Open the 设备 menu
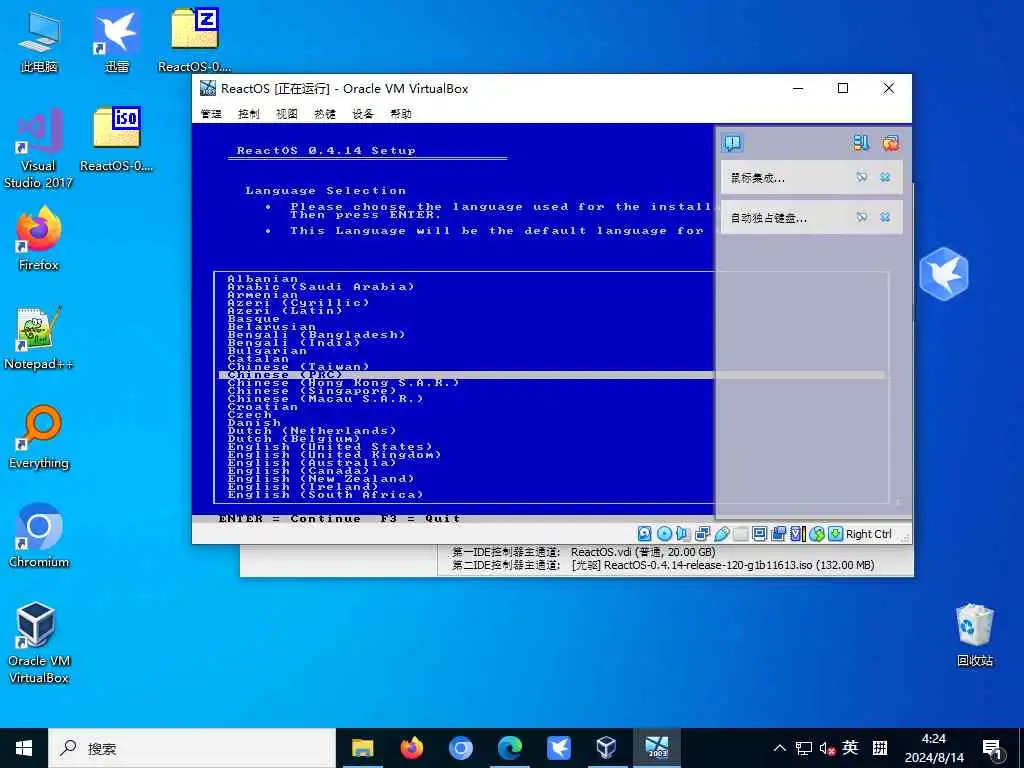Viewport: 1024px width, 768px height. tap(363, 114)
